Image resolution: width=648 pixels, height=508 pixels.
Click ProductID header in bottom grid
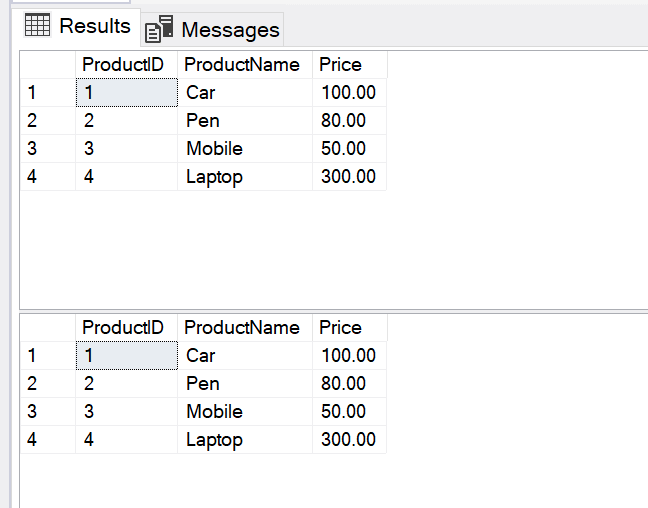click(123, 328)
